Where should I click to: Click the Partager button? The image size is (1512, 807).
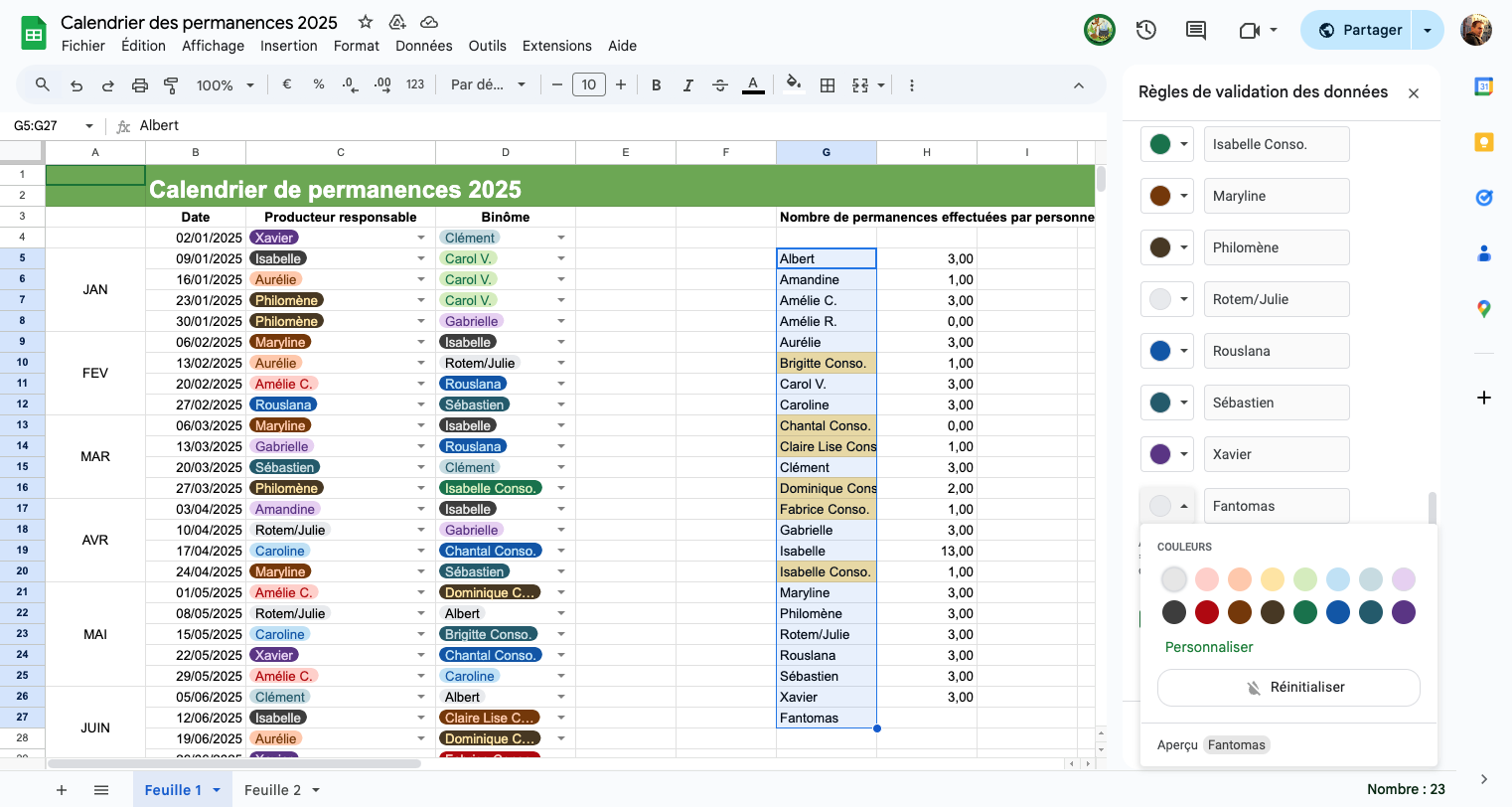coord(1358,30)
